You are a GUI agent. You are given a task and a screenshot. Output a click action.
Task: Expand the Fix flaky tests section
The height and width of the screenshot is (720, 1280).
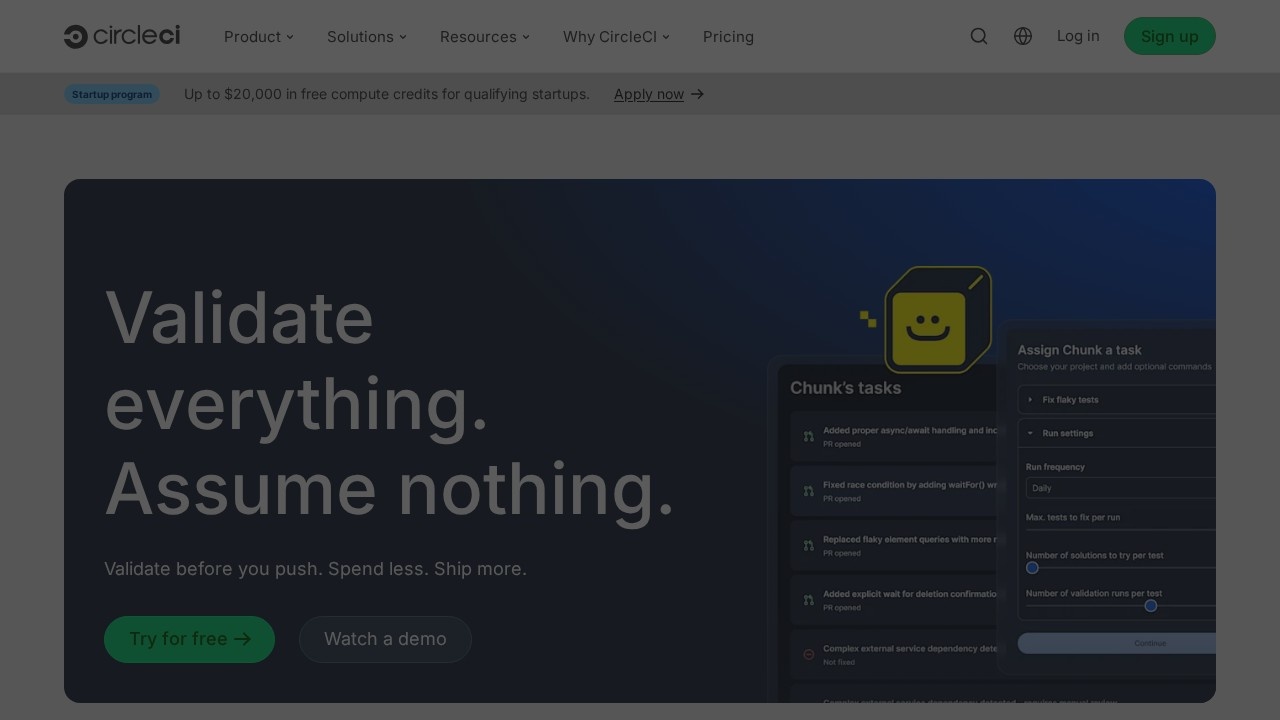(x=1117, y=399)
